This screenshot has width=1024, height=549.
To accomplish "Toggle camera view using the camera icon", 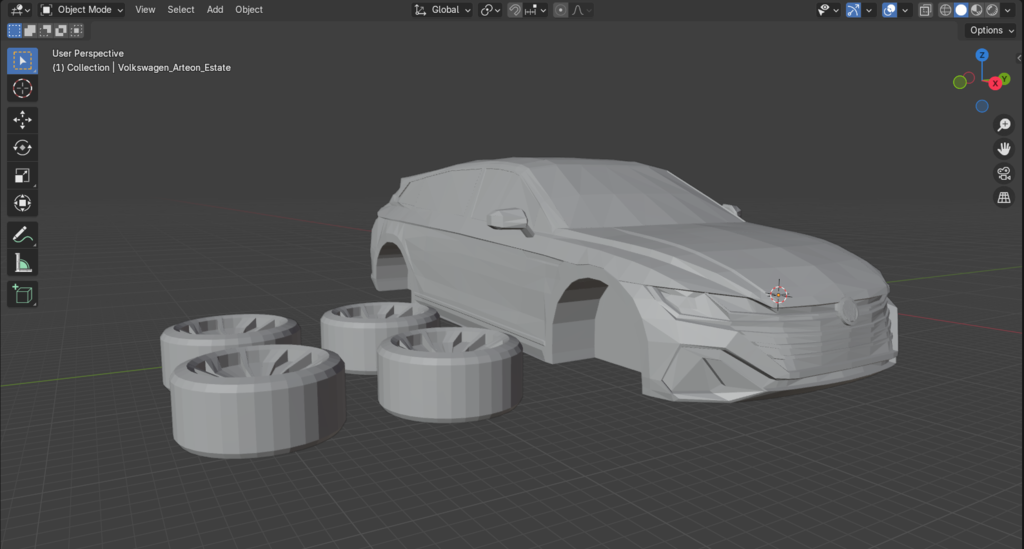I will click(1003, 173).
